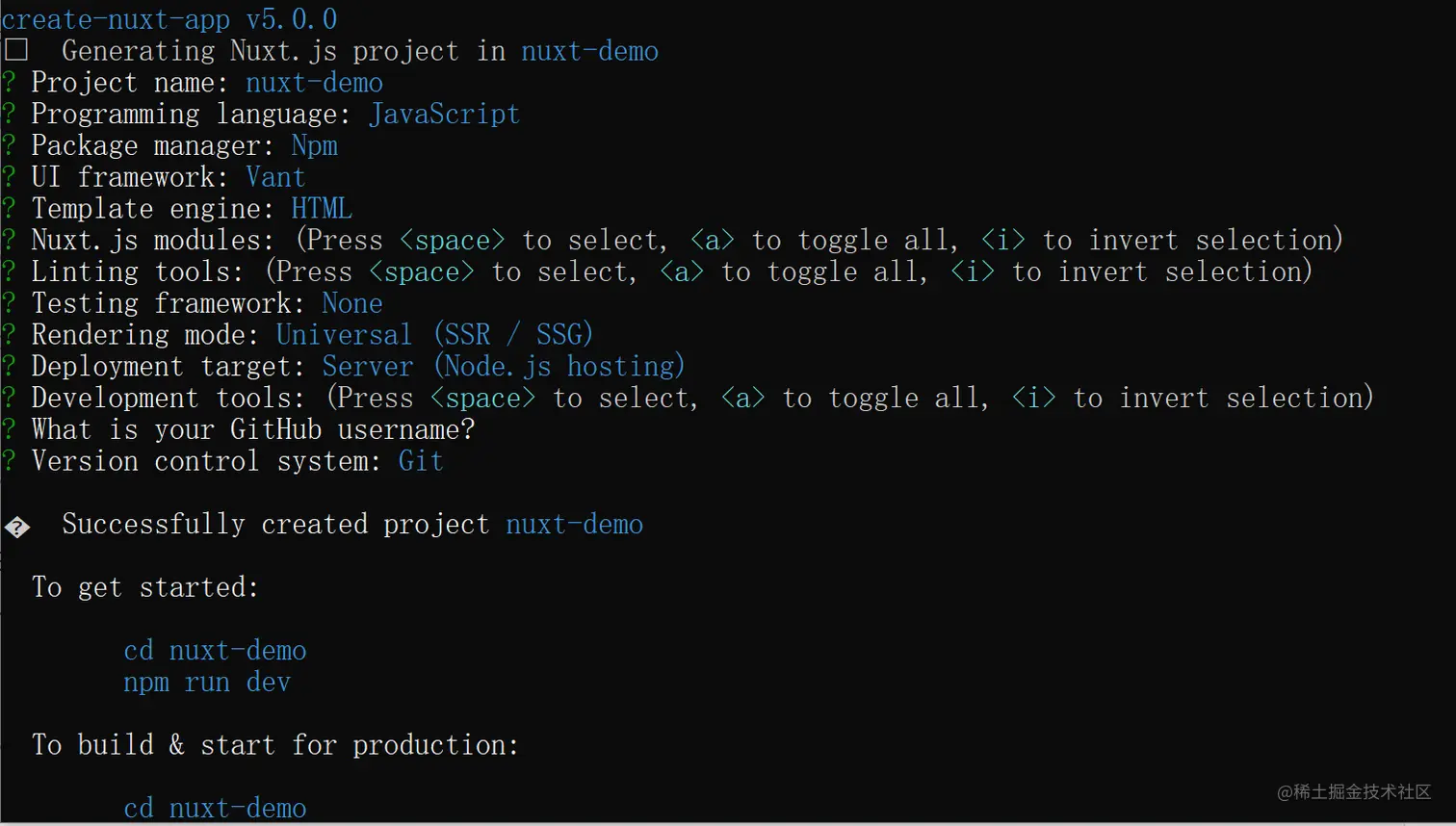
Task: Click the "What is your GitHub username?" prompt
Action: [x=252, y=429]
